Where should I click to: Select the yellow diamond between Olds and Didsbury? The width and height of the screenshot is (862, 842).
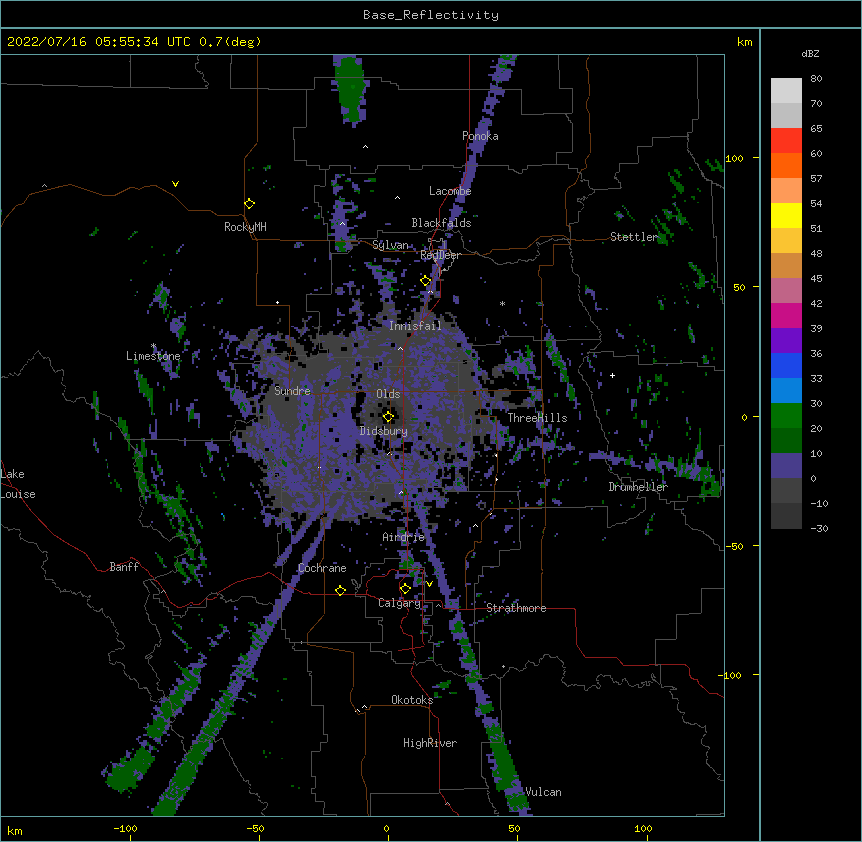[x=388, y=416]
